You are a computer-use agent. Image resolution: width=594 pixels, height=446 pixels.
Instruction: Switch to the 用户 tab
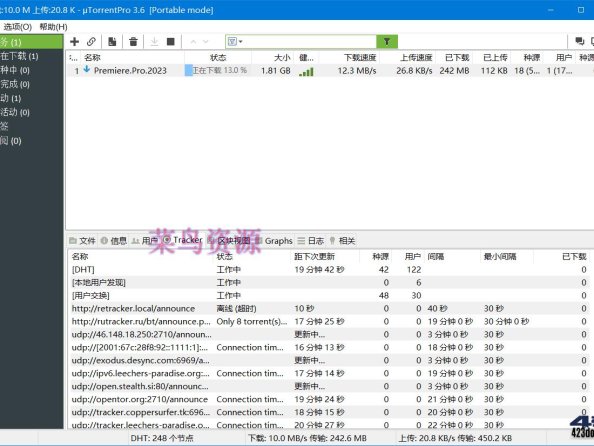[x=144, y=241]
